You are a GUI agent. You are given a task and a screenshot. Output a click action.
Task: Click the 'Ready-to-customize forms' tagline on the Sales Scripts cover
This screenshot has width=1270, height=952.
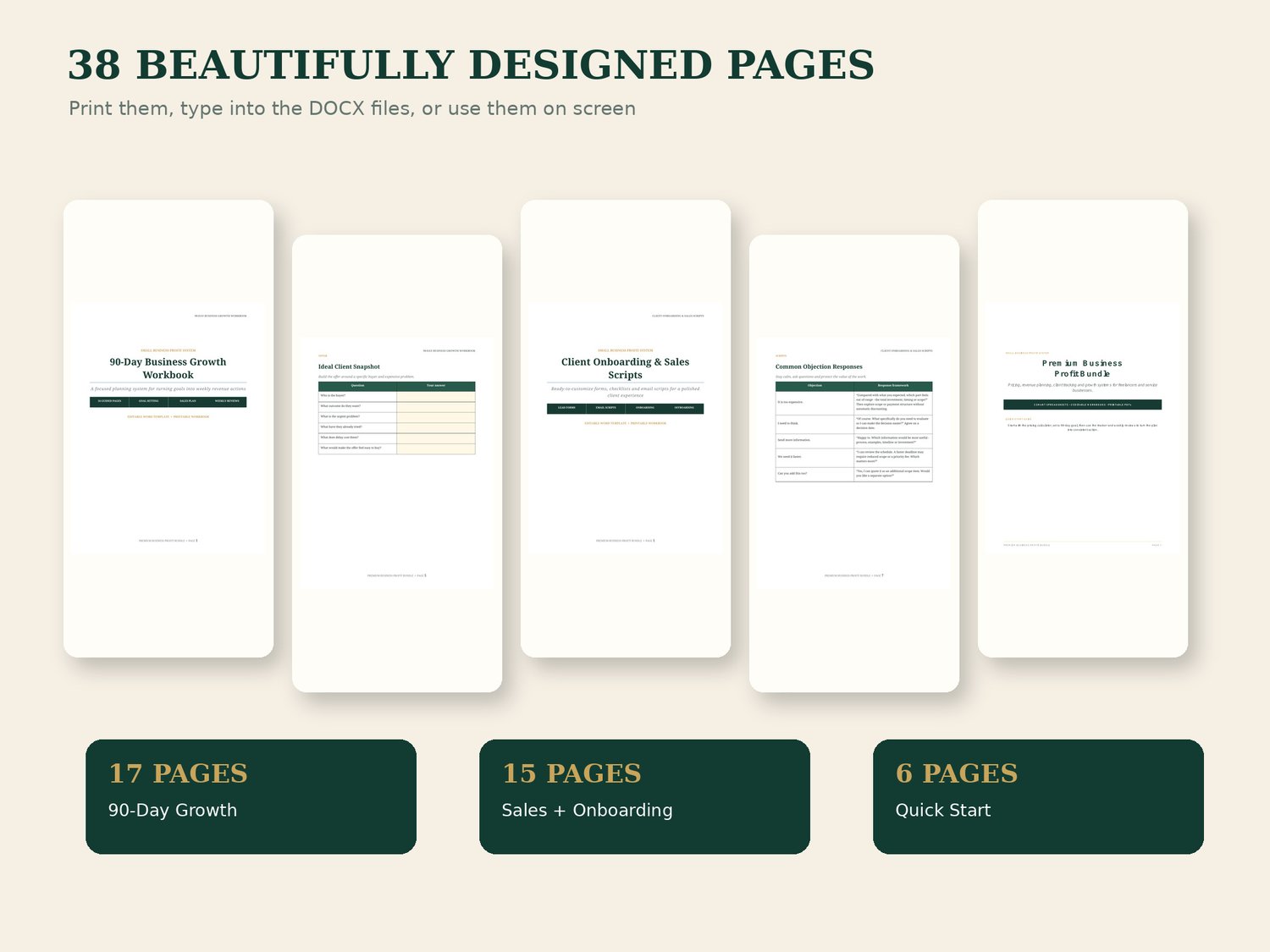(625, 392)
